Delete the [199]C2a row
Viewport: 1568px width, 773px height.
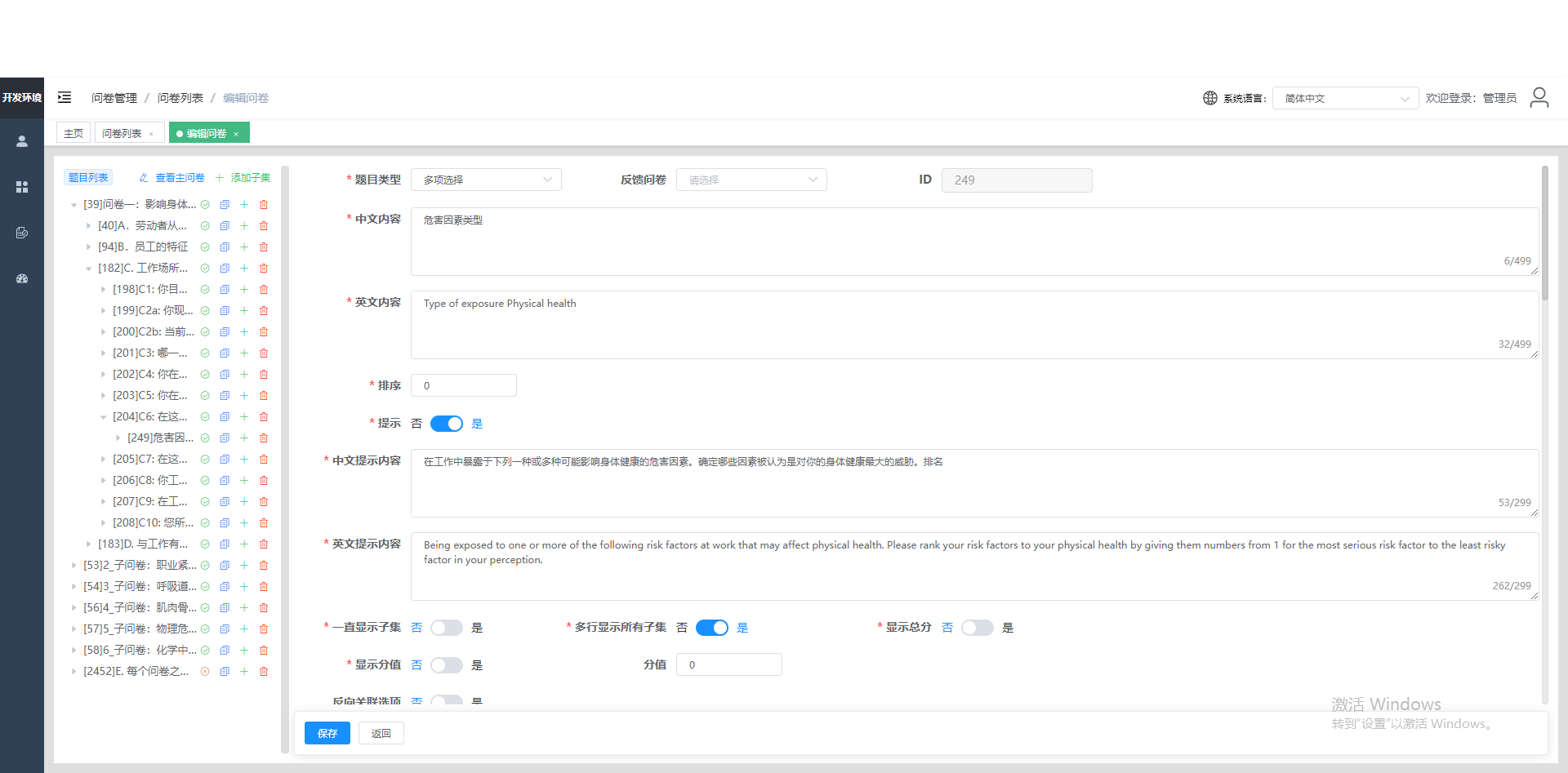coord(264,310)
